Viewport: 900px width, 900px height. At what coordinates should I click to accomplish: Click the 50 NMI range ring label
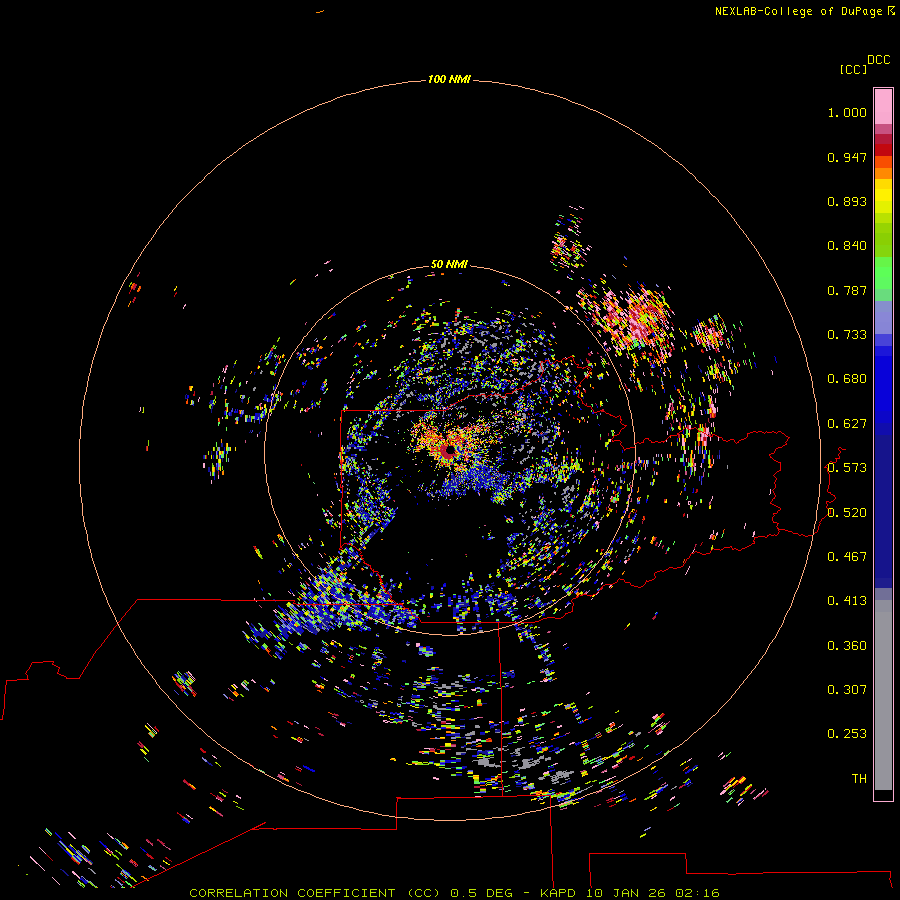pos(449,264)
